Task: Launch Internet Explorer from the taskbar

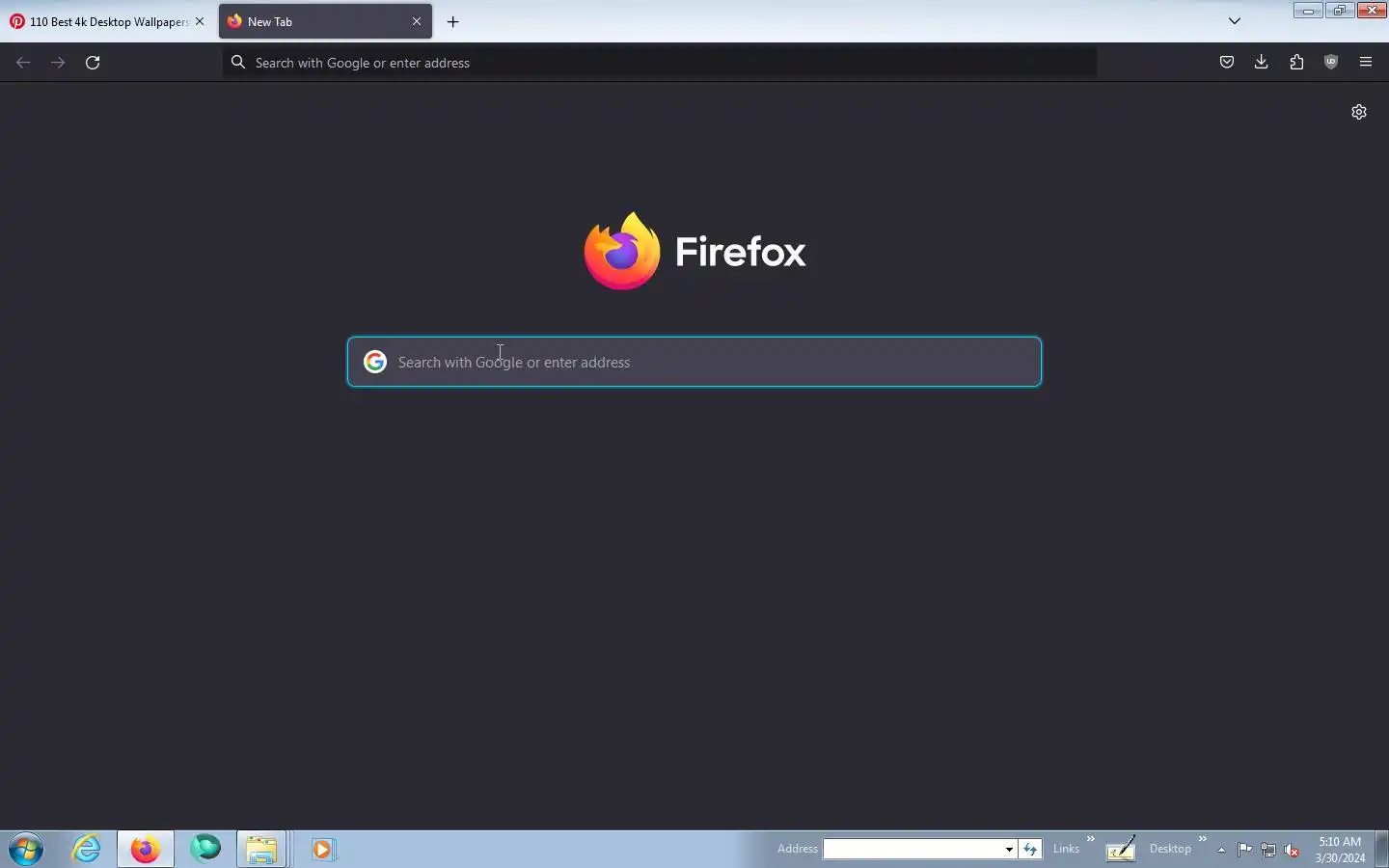Action: [87, 850]
